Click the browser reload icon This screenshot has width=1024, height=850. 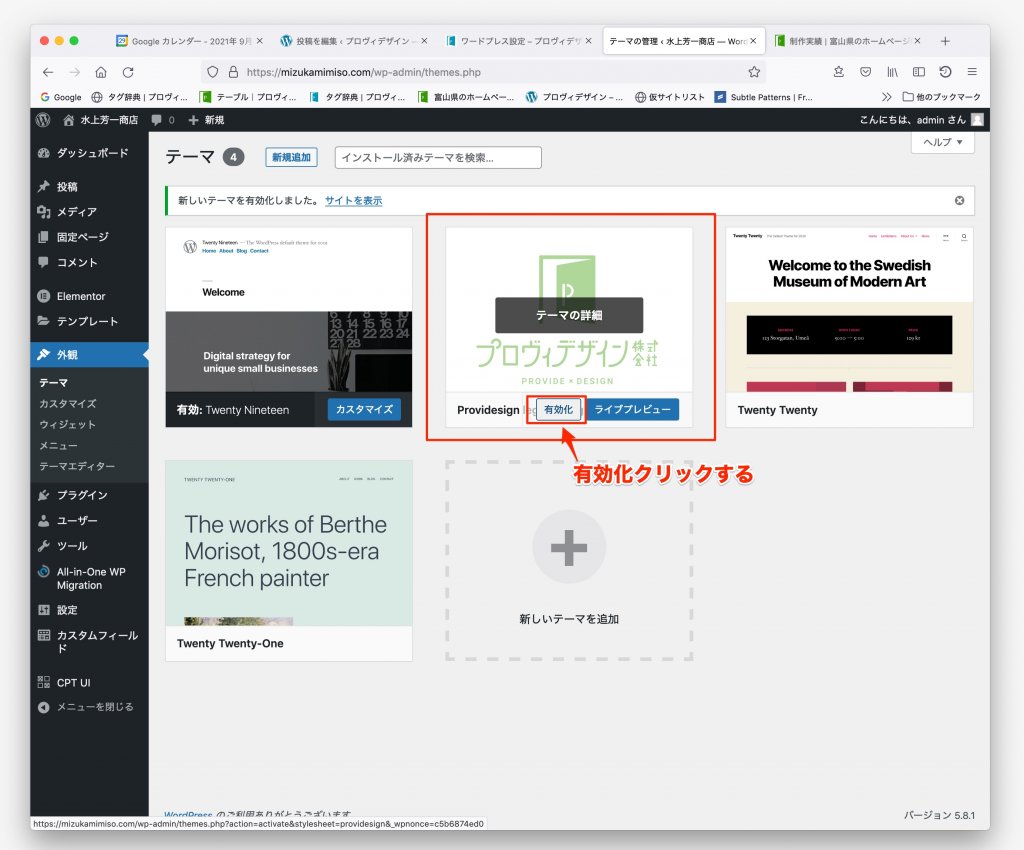[x=128, y=72]
